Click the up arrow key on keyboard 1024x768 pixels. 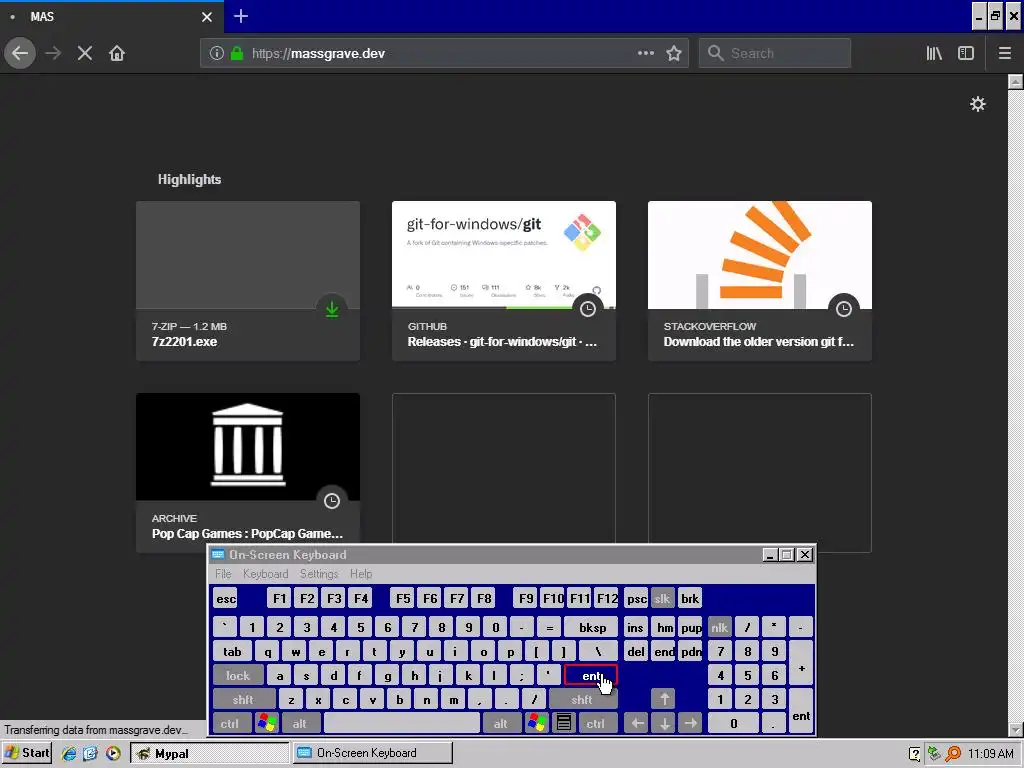tap(664, 699)
